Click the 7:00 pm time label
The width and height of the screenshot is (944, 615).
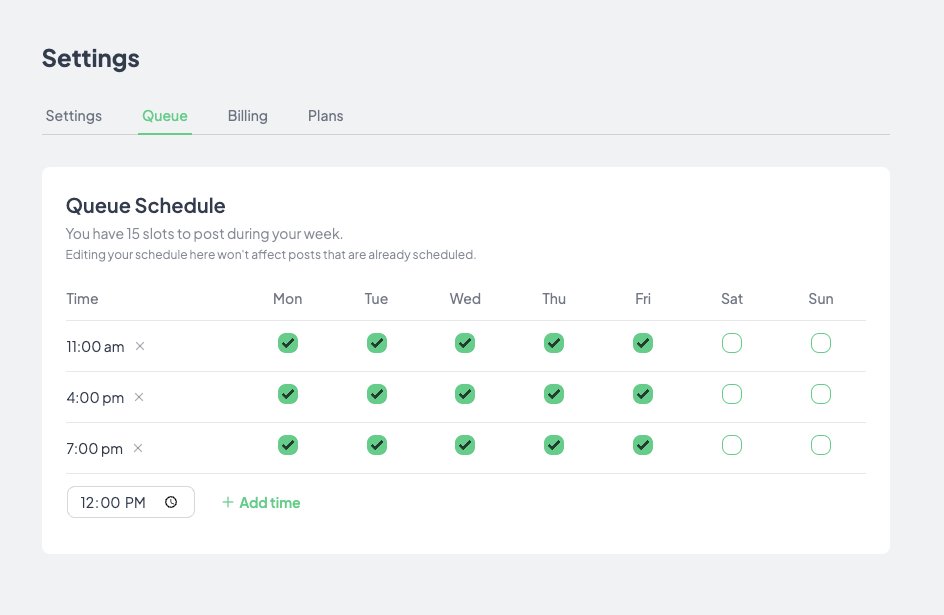coord(95,449)
